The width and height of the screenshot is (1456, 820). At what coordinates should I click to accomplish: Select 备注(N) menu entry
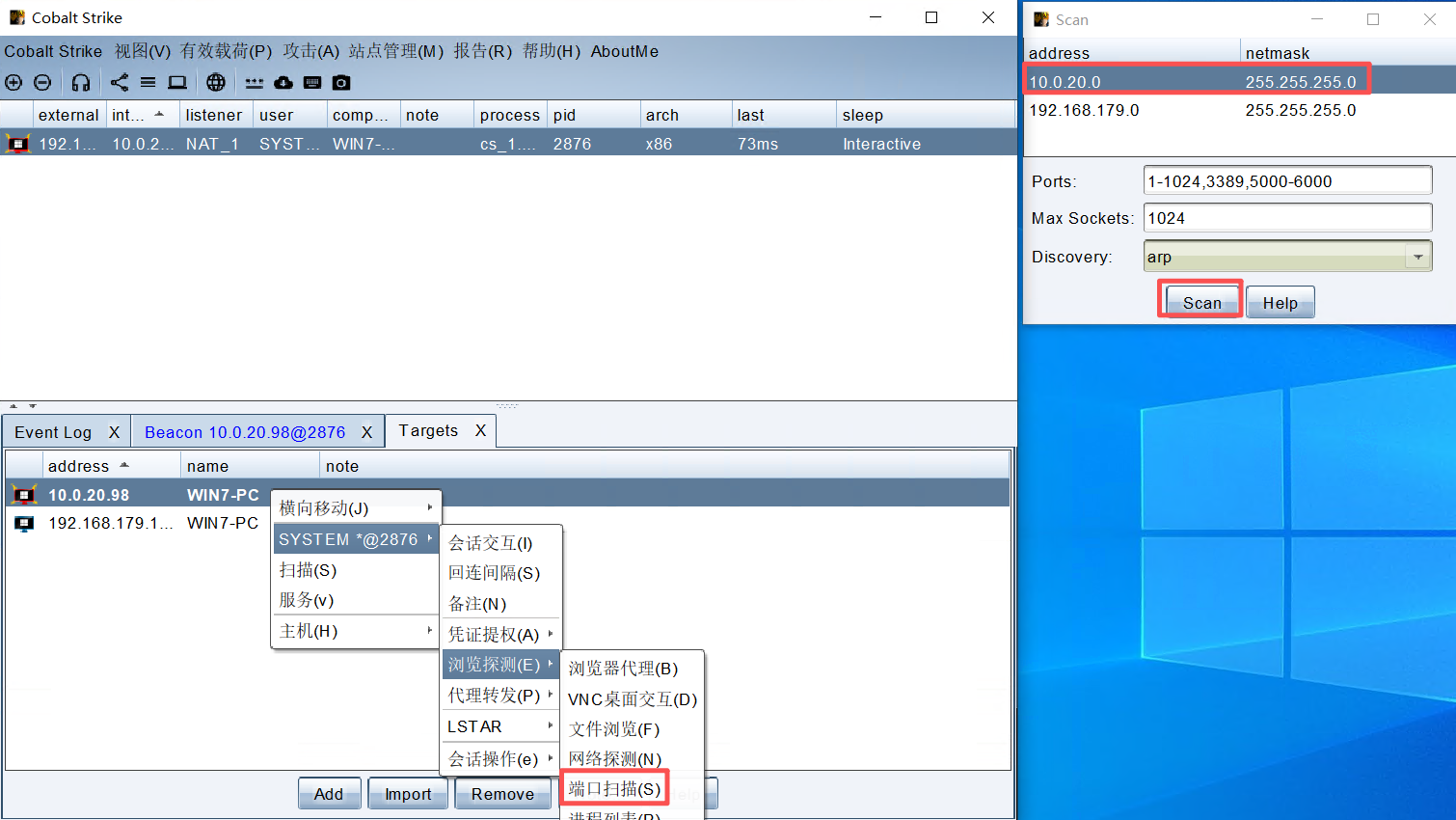pyautogui.click(x=500, y=604)
